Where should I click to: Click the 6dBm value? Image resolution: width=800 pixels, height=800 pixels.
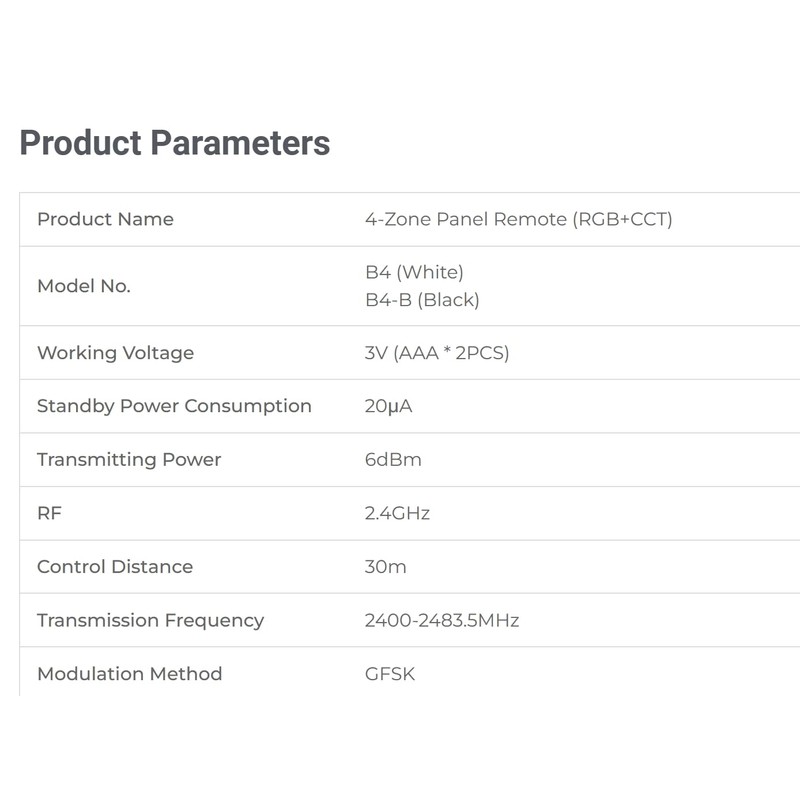click(x=393, y=460)
